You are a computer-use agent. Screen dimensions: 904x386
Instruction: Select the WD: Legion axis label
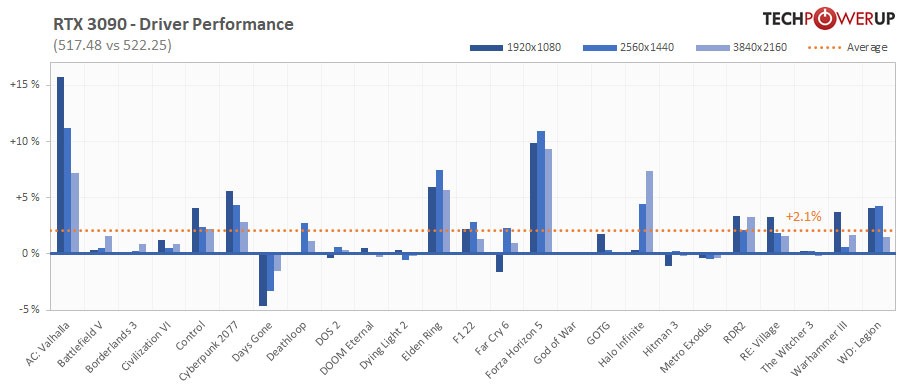click(860, 342)
